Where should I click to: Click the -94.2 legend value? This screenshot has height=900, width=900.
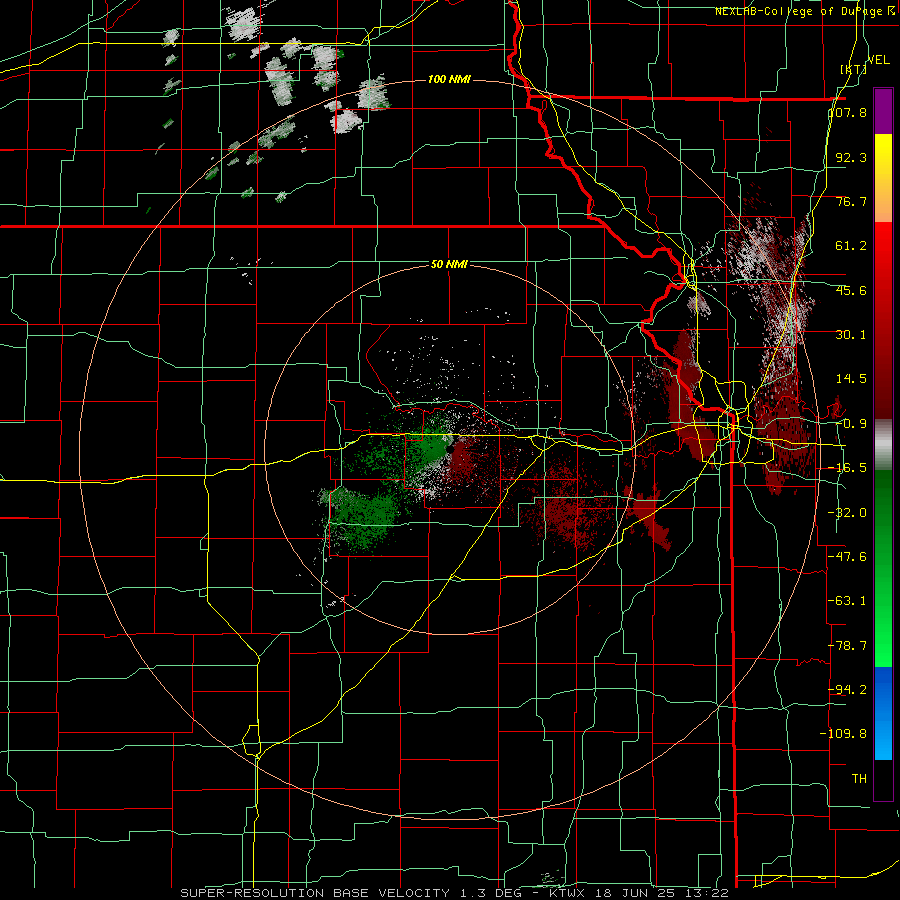(x=848, y=690)
